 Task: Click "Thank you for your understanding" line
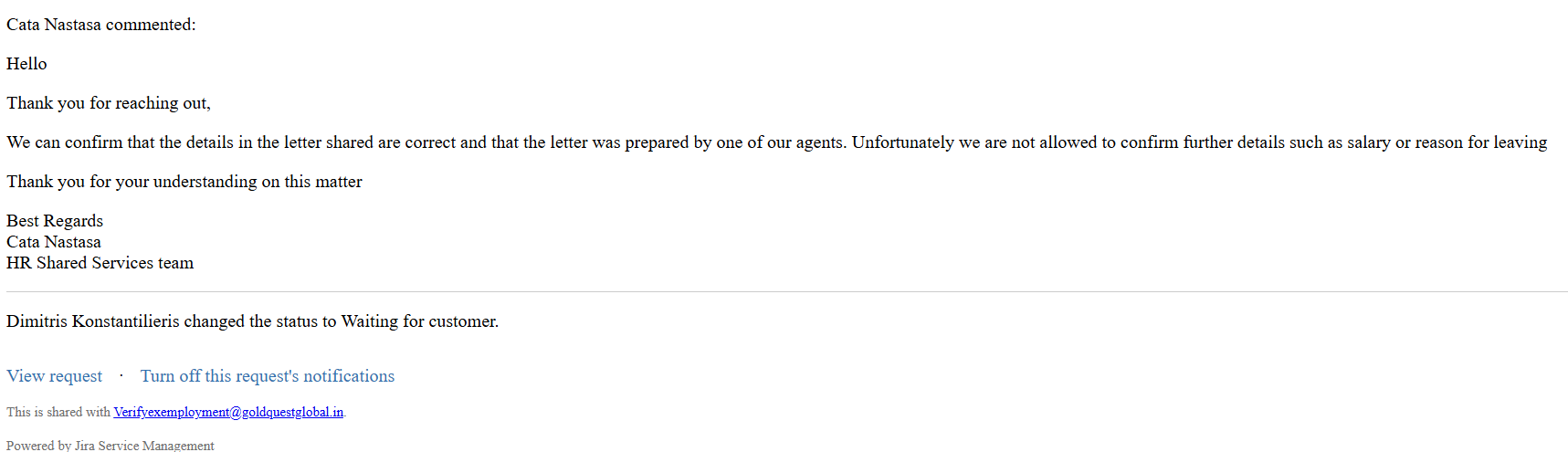[184, 182]
